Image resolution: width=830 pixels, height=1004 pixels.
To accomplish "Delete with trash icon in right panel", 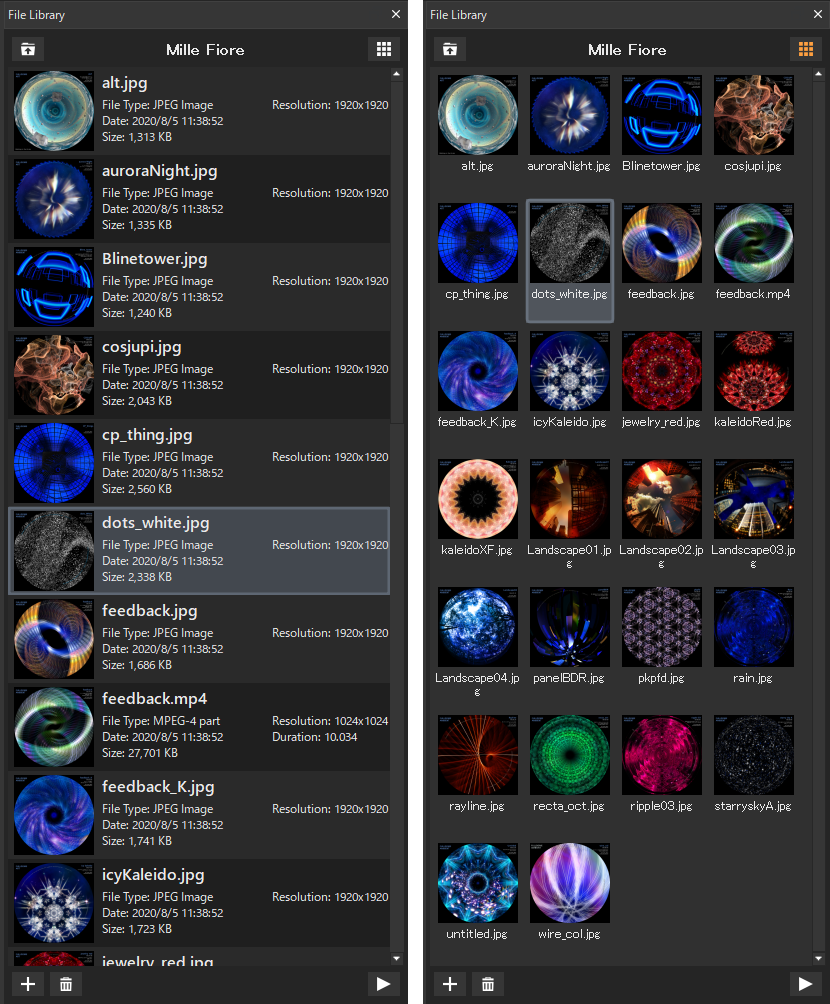I will [488, 984].
